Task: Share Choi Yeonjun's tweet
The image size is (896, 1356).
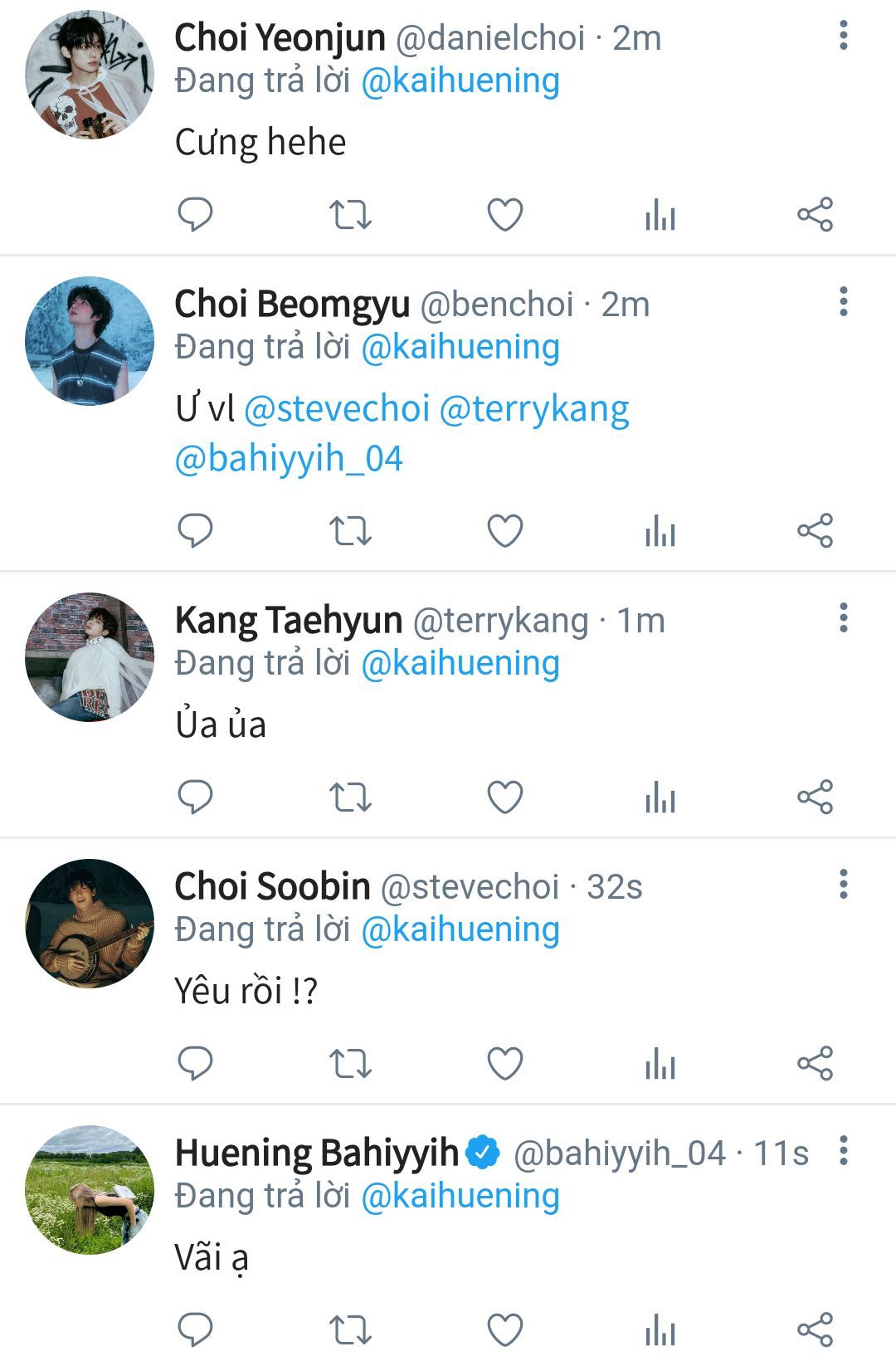Action: tap(815, 214)
